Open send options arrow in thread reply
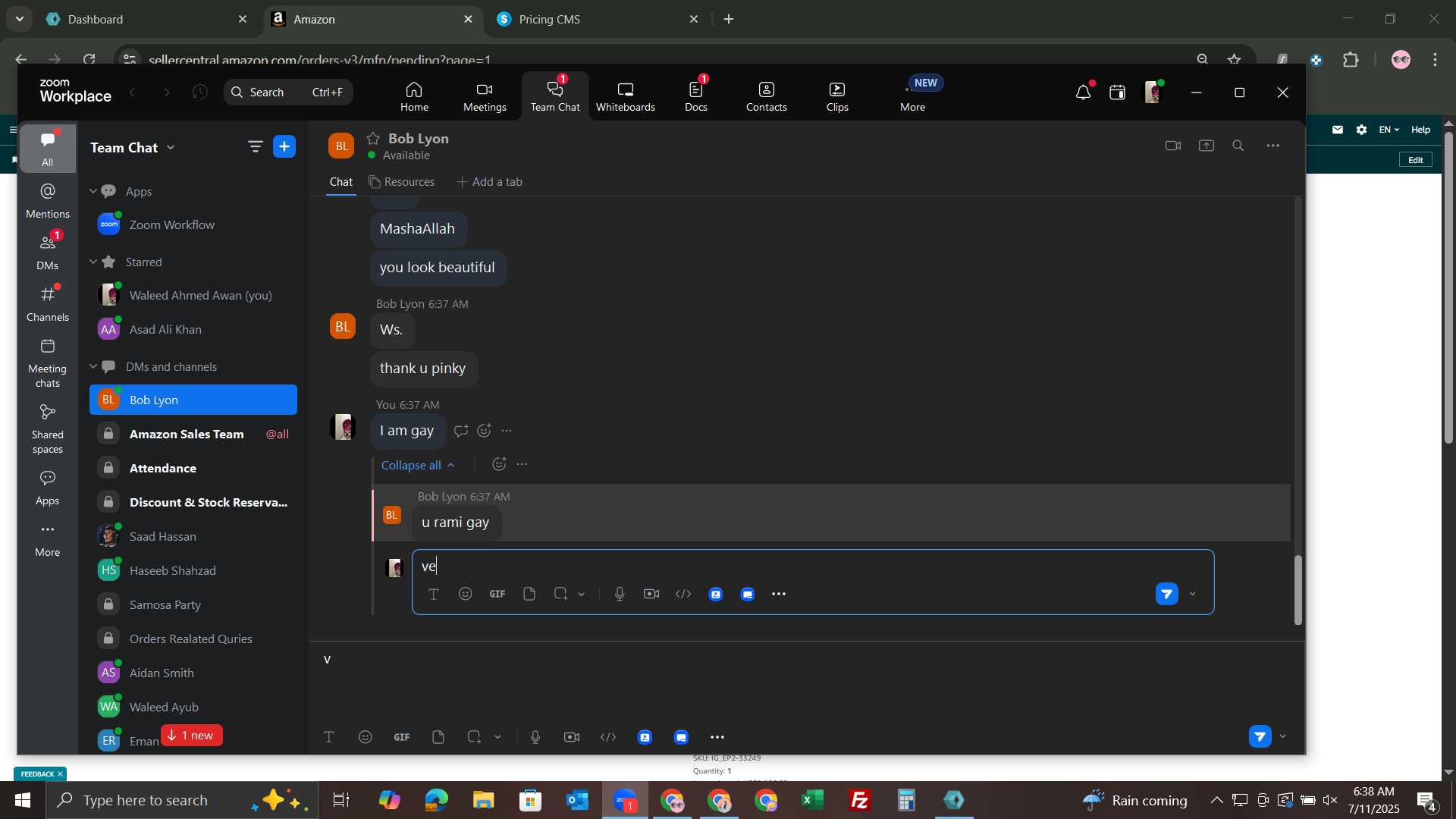Image resolution: width=1456 pixels, height=819 pixels. click(1192, 594)
